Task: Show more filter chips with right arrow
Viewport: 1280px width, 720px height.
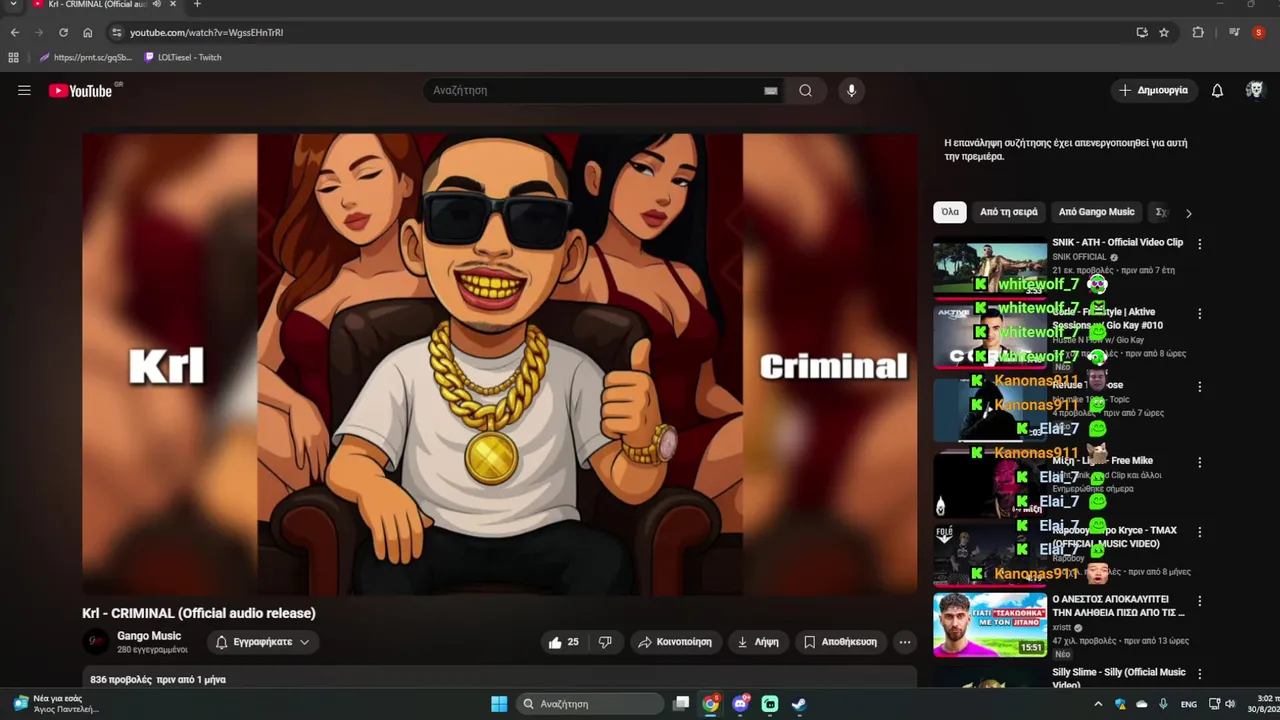Action: pos(1188,213)
